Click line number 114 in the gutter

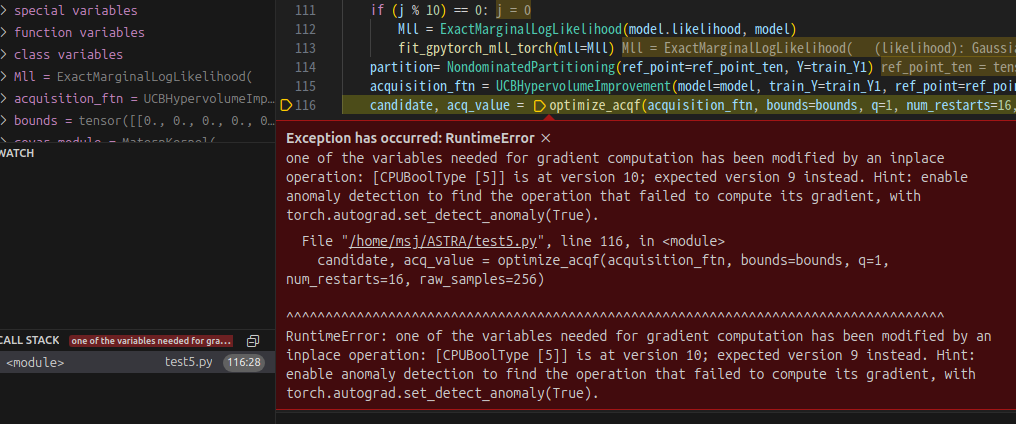click(x=305, y=67)
